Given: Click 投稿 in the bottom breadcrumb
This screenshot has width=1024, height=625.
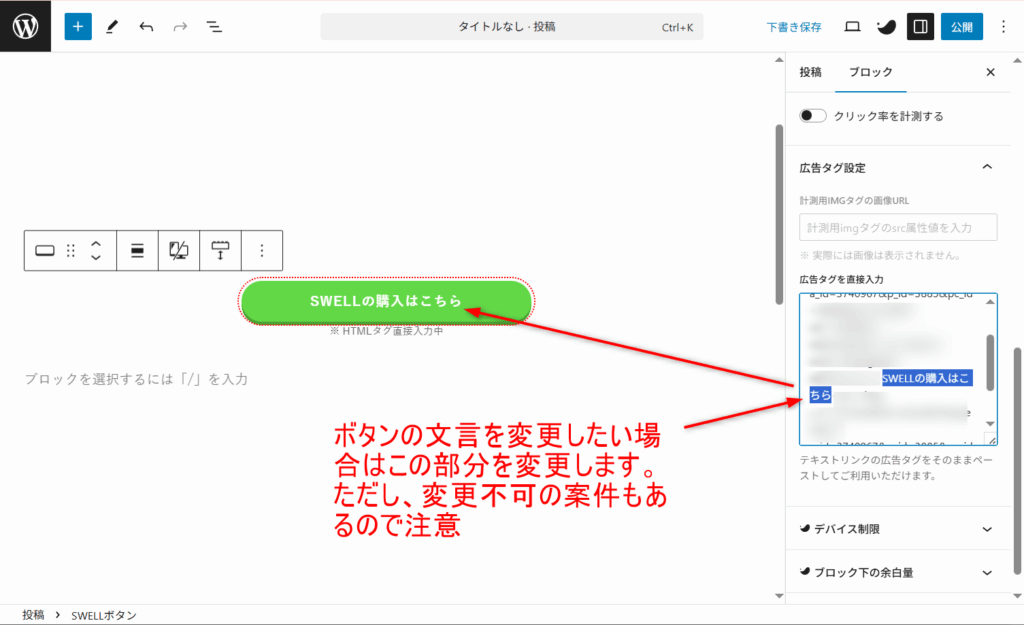Looking at the screenshot, I should coord(33,615).
